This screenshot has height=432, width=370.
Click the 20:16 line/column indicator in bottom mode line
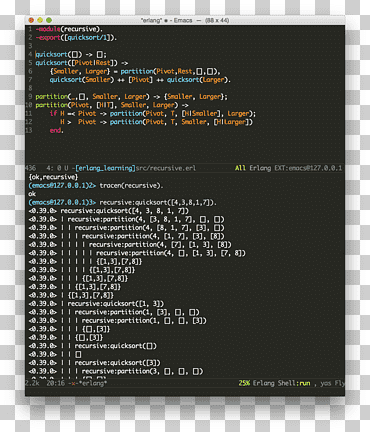click(56, 383)
